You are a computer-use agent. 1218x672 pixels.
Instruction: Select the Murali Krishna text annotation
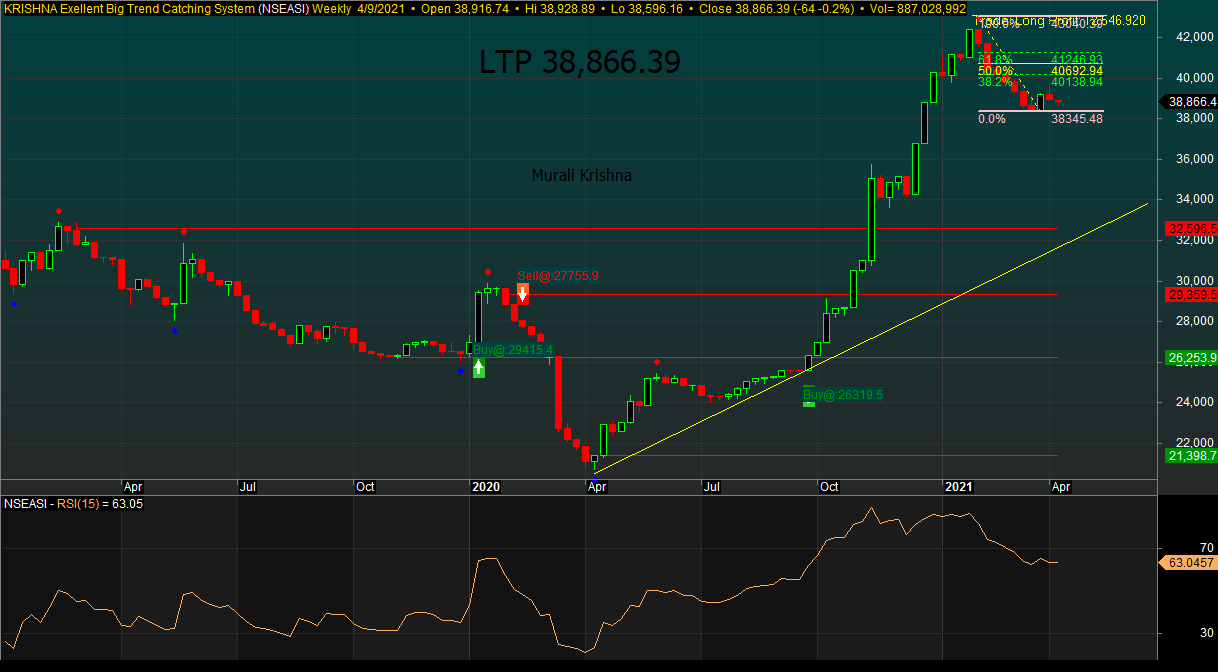click(x=581, y=176)
